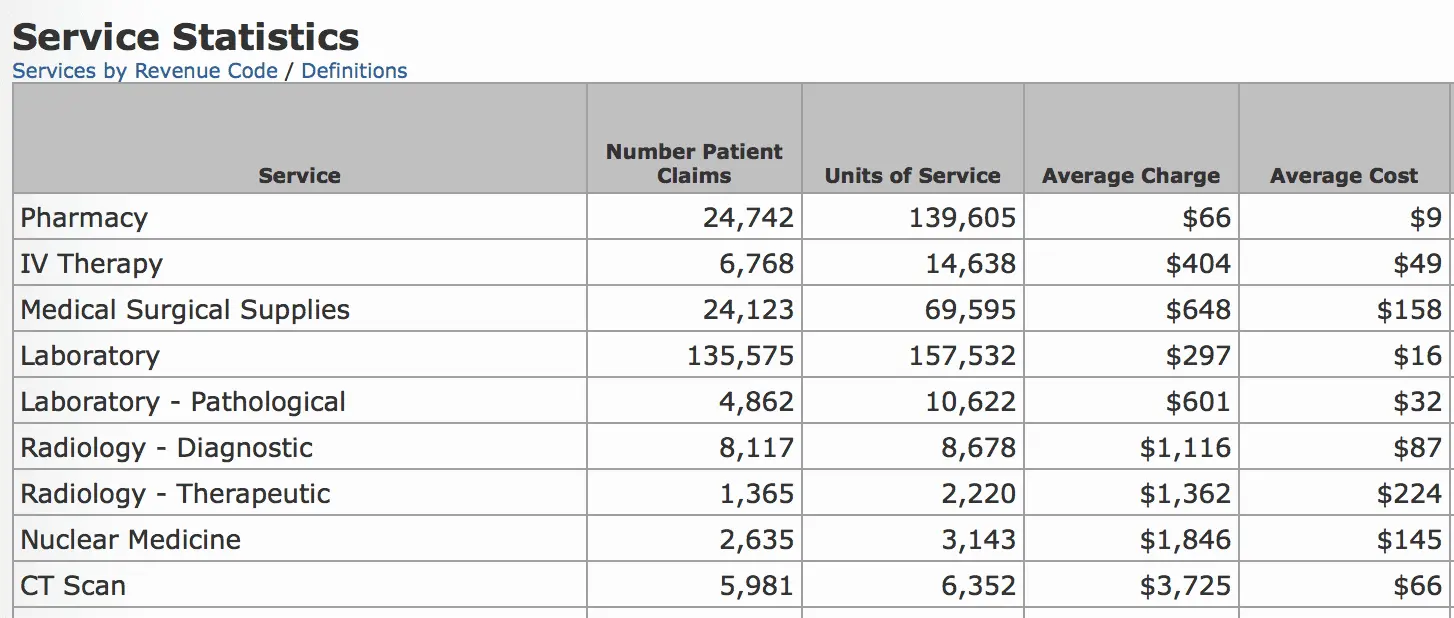Select the Pharmacy service row label
This screenshot has height=618, width=1454.
click(x=84, y=218)
